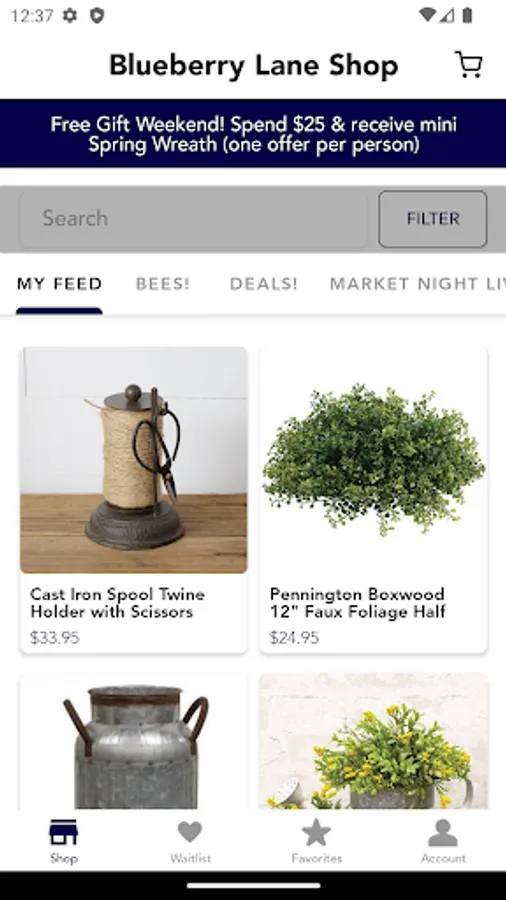
Task: Tap the Shop storefront icon
Action: coord(63,833)
